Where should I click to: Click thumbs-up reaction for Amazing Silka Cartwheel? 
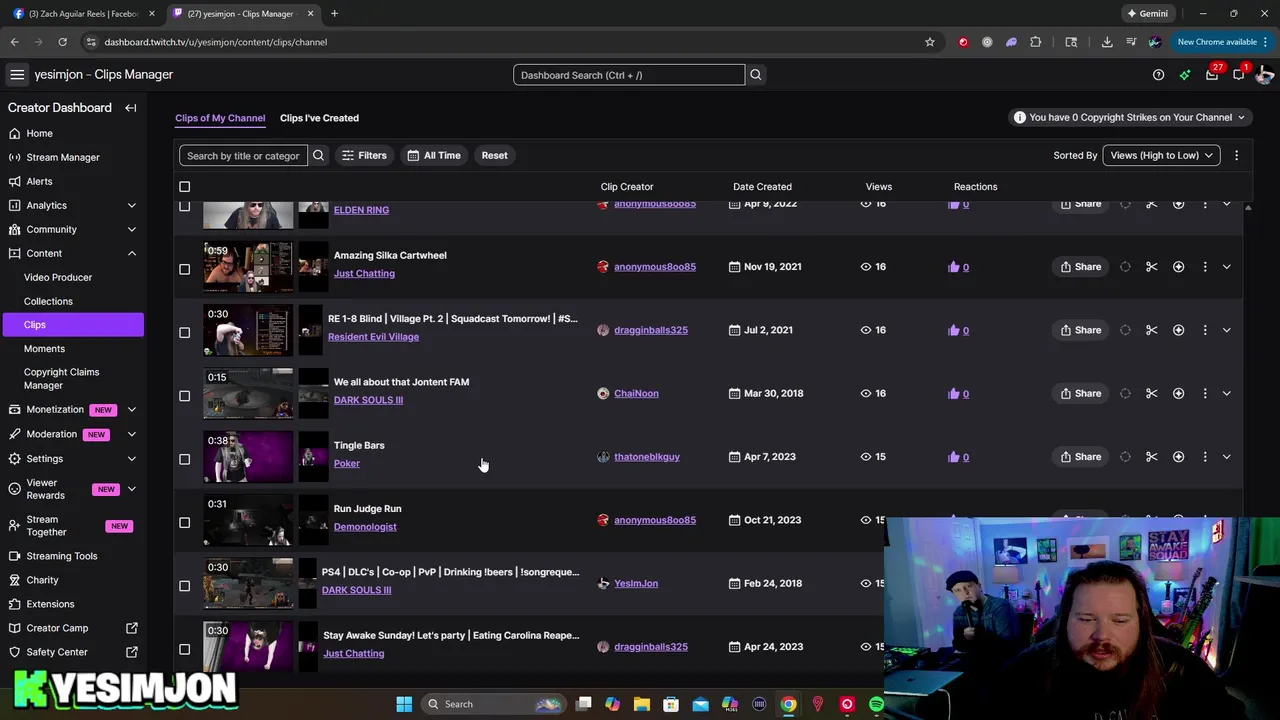pos(953,267)
